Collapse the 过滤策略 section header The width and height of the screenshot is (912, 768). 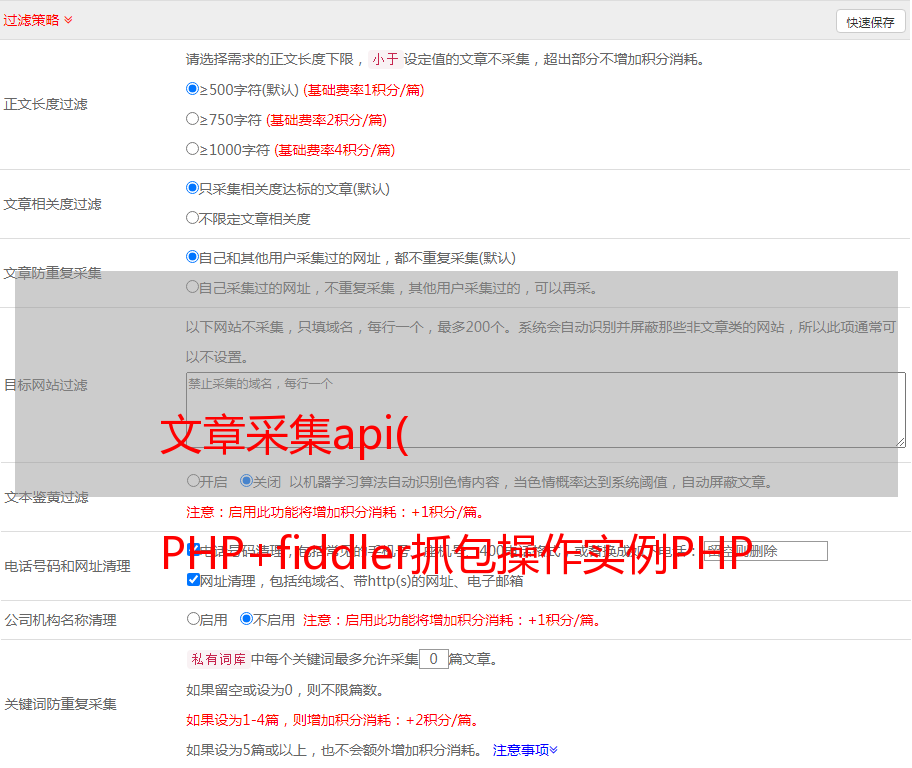pos(38,20)
